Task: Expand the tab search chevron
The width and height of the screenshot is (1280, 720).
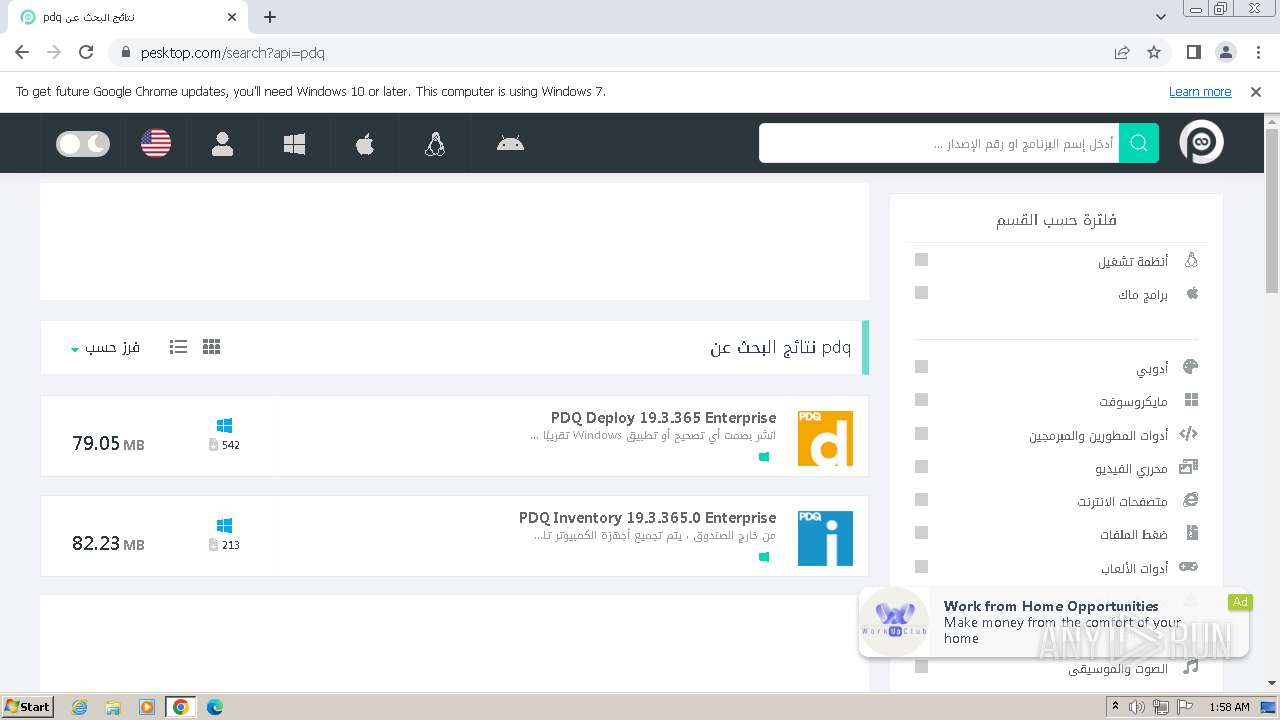Action: 1161,17
